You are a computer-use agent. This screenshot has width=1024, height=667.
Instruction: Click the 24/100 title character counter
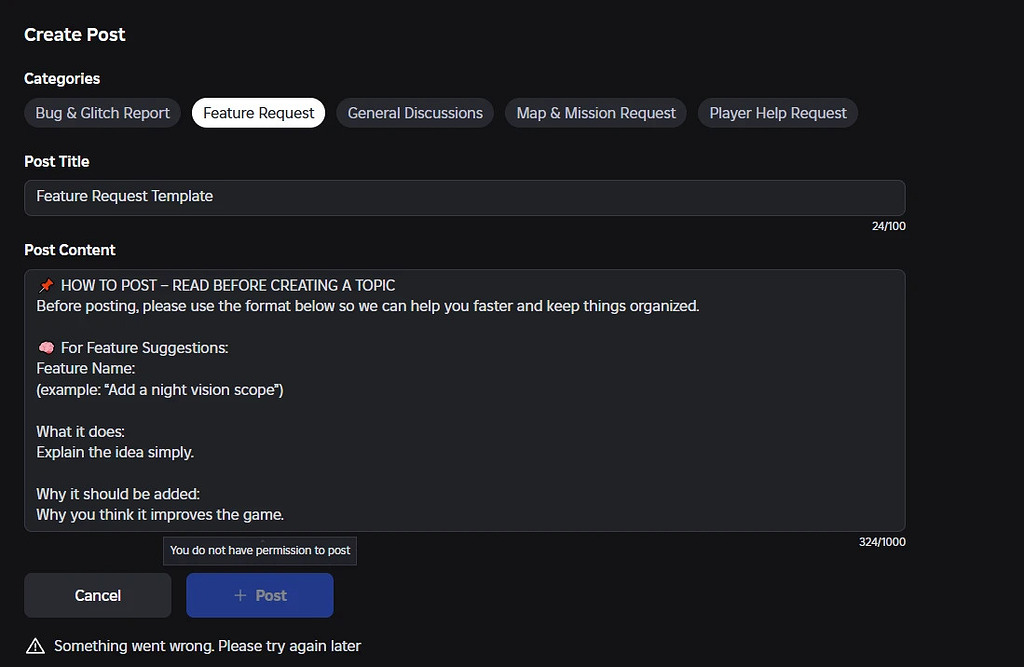[889, 225]
